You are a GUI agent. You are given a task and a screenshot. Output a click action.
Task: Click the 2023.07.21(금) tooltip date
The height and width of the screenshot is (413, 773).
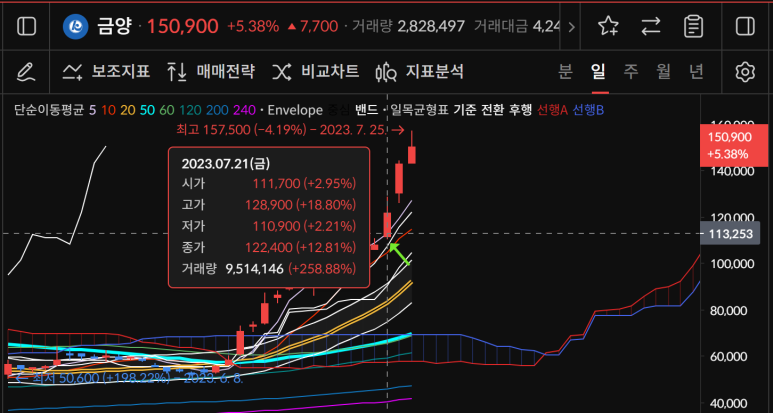tap(225, 164)
